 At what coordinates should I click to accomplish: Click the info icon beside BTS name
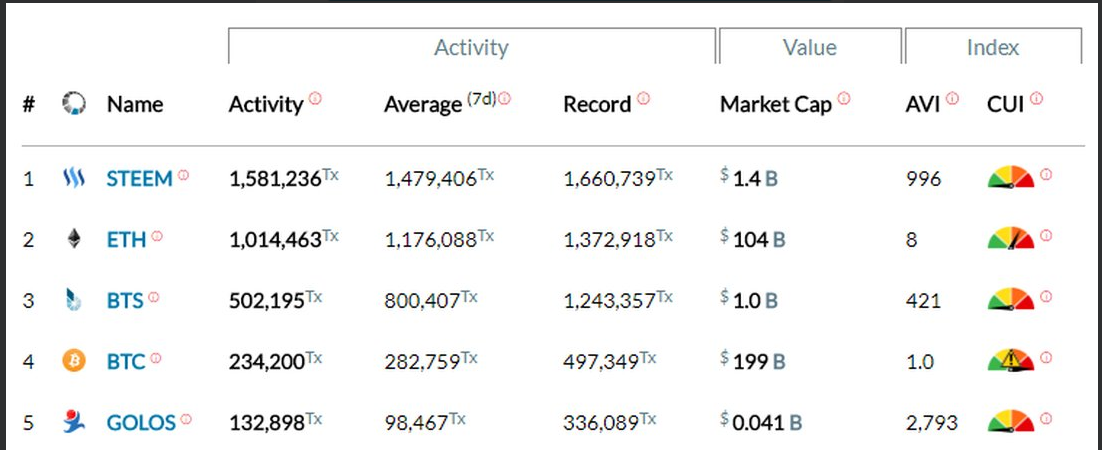pos(154,297)
